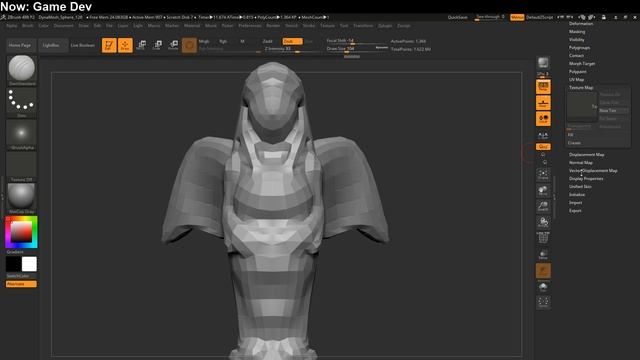Expand the Morph Target subpalette
Viewport: 640px width, 360px height.
582,64
